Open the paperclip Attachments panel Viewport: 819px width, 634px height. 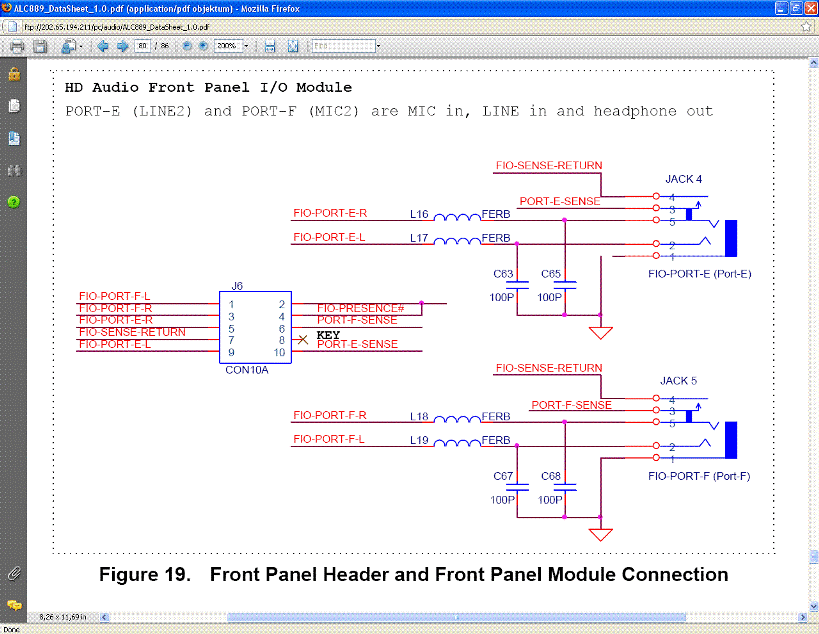(14, 574)
